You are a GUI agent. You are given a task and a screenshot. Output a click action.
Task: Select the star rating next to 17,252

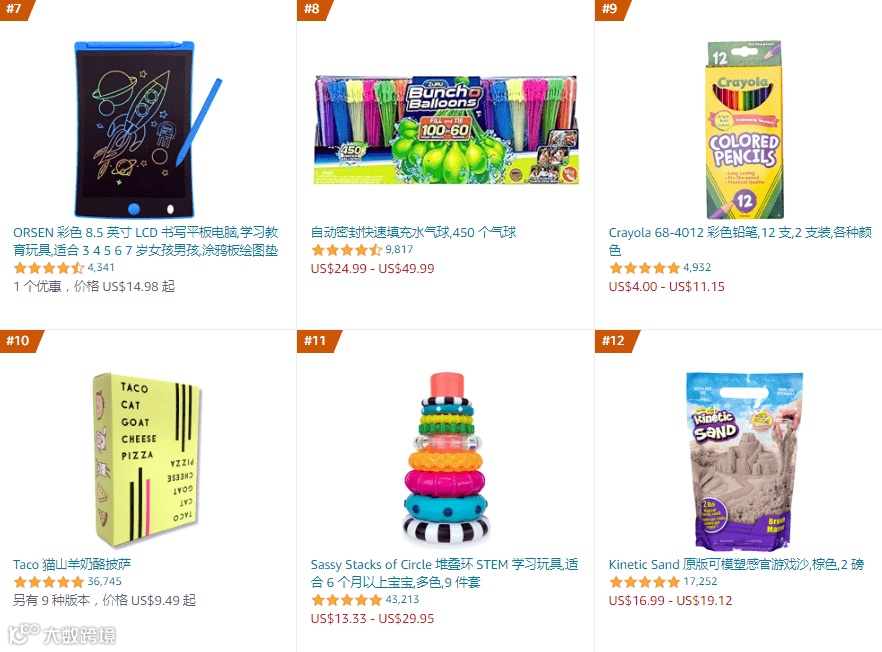[x=645, y=582]
